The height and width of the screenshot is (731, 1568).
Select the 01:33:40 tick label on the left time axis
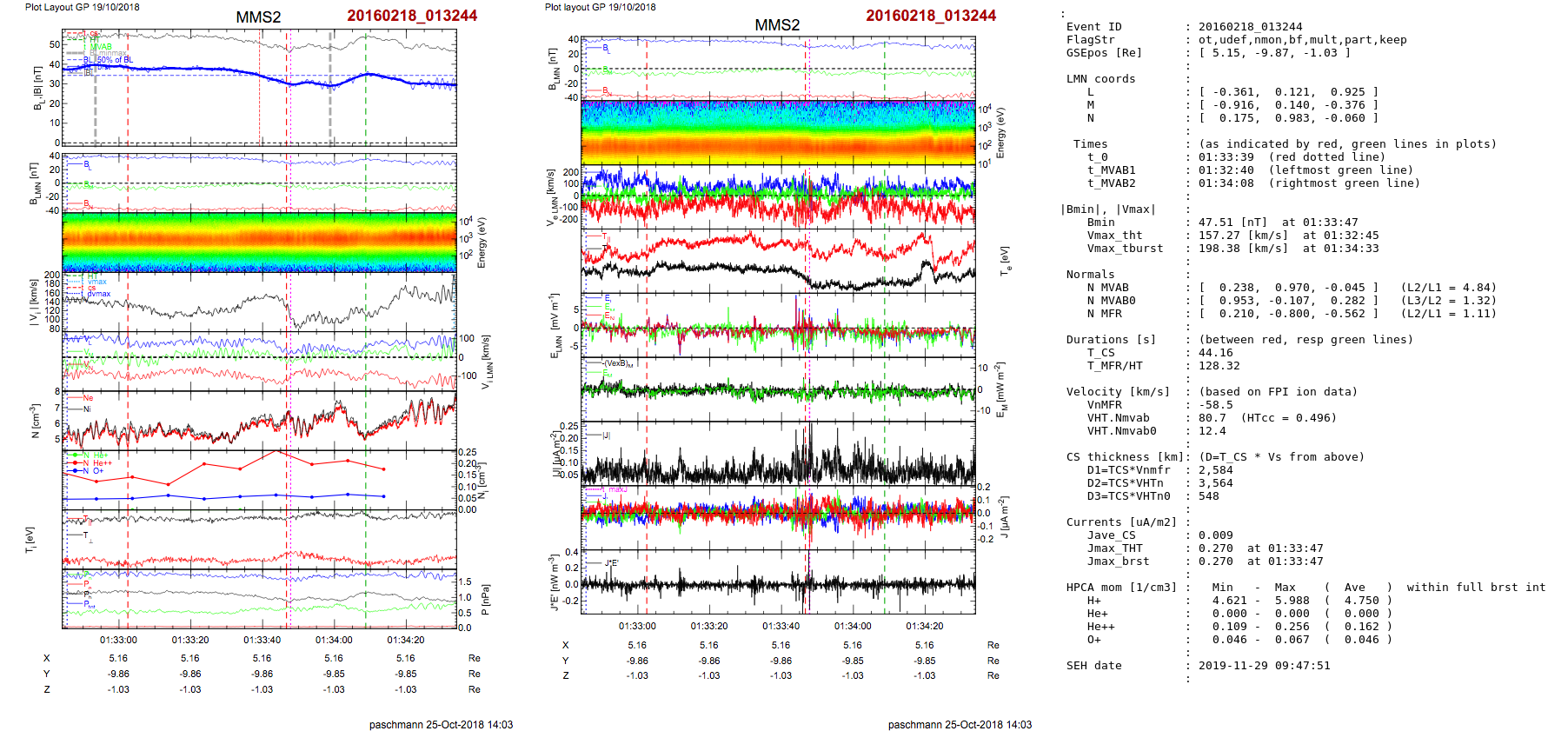262,640
